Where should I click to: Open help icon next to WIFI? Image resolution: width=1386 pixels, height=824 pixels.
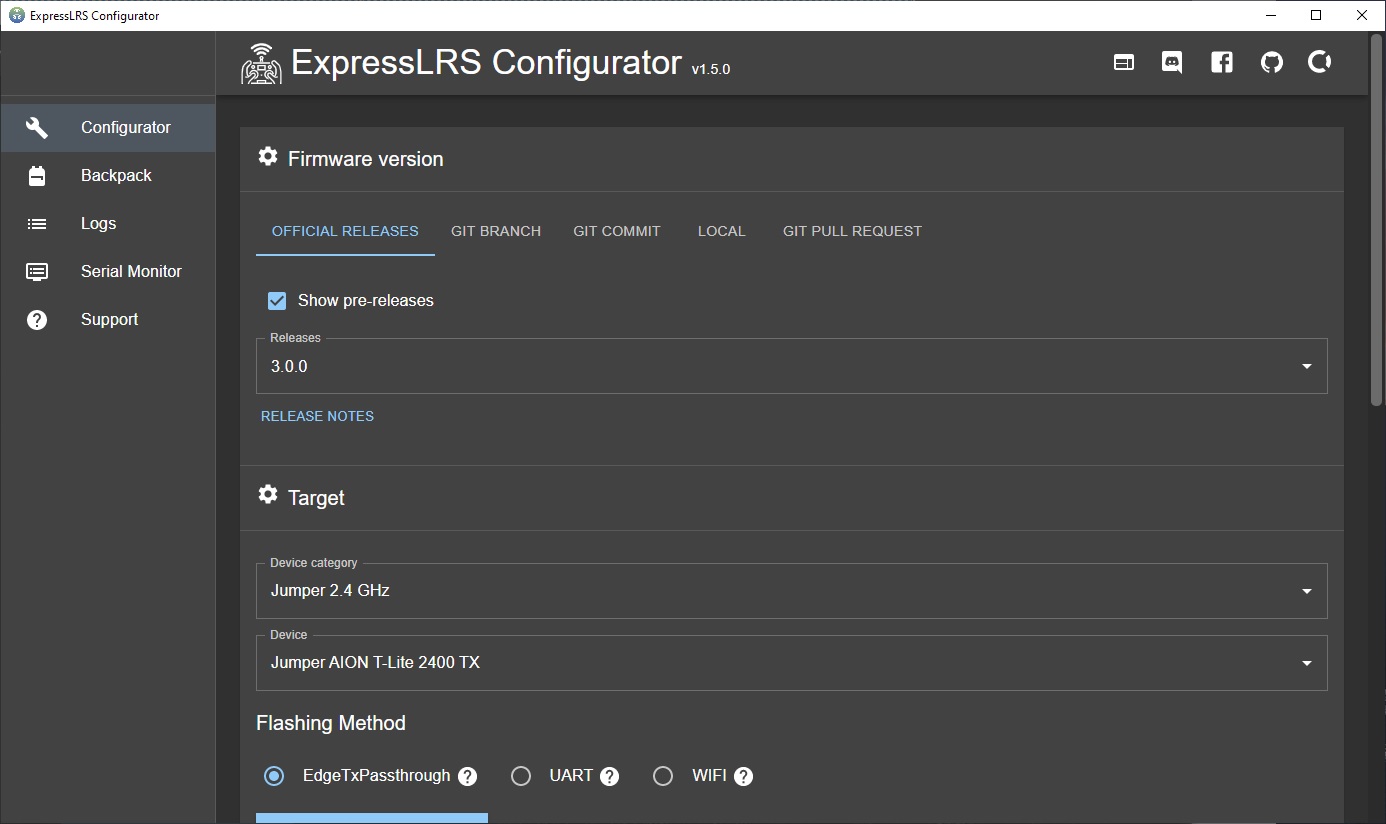pyautogui.click(x=743, y=776)
